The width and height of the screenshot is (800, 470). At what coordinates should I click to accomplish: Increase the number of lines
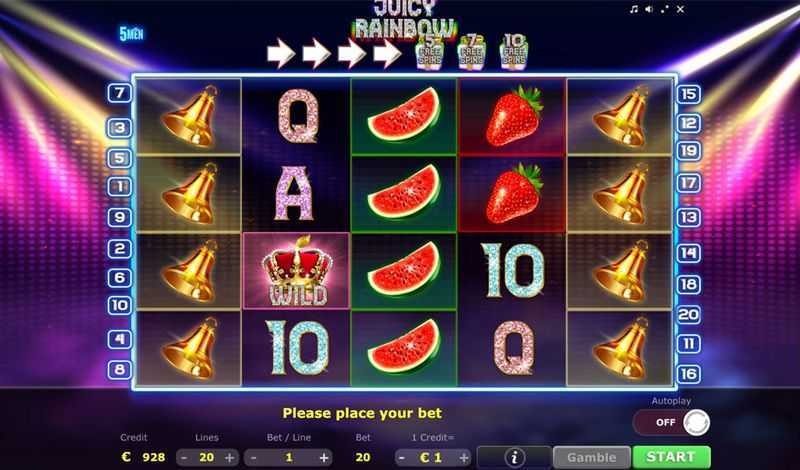[x=230, y=457]
